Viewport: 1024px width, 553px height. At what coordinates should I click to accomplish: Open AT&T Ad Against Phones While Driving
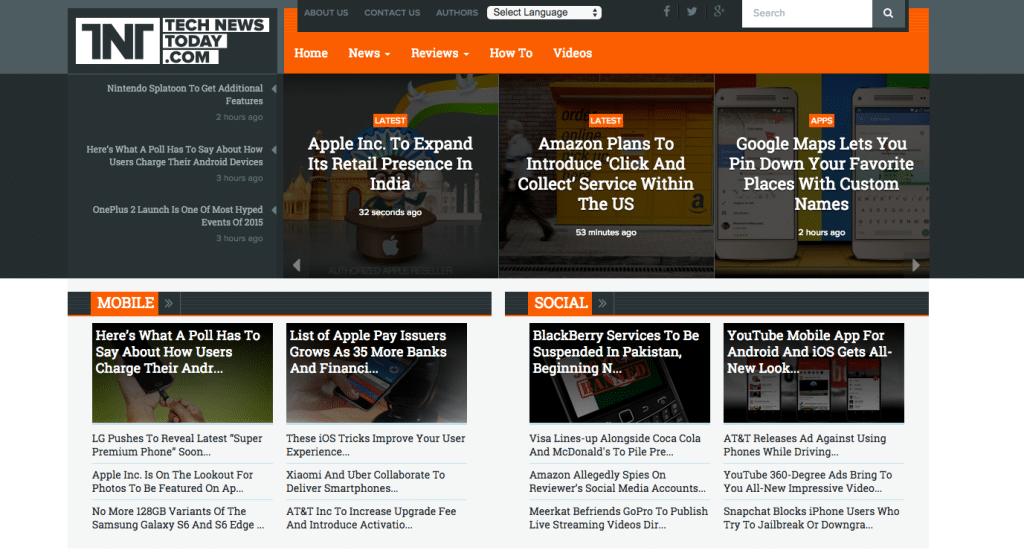(x=805, y=445)
